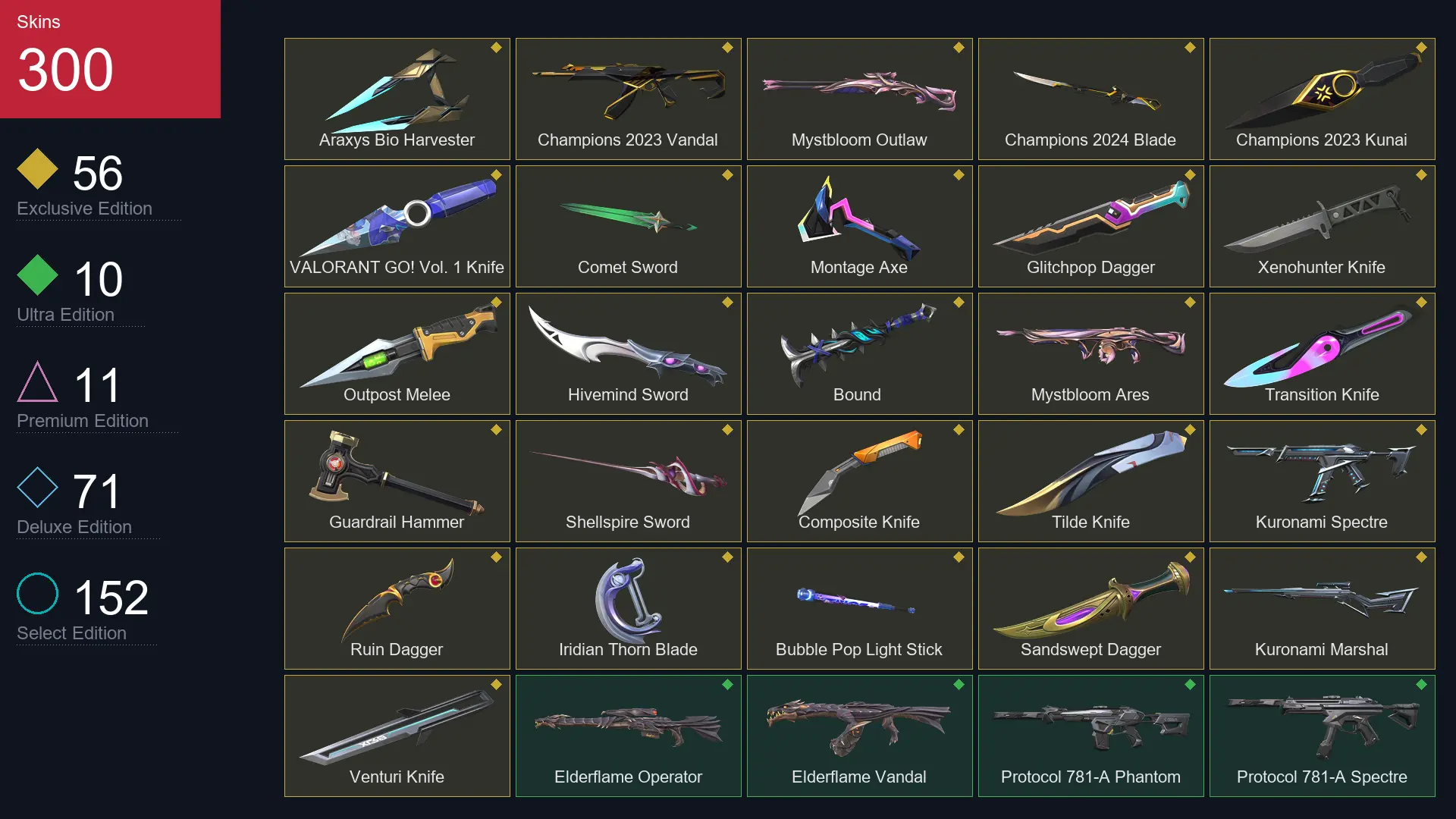Select the Premium Edition label
This screenshot has height=819, width=1456.
[83, 421]
